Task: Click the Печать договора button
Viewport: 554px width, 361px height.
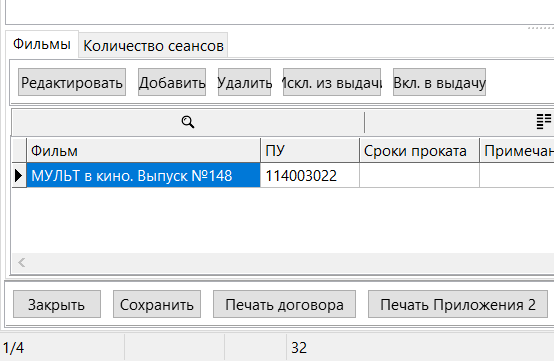Action: click(284, 304)
